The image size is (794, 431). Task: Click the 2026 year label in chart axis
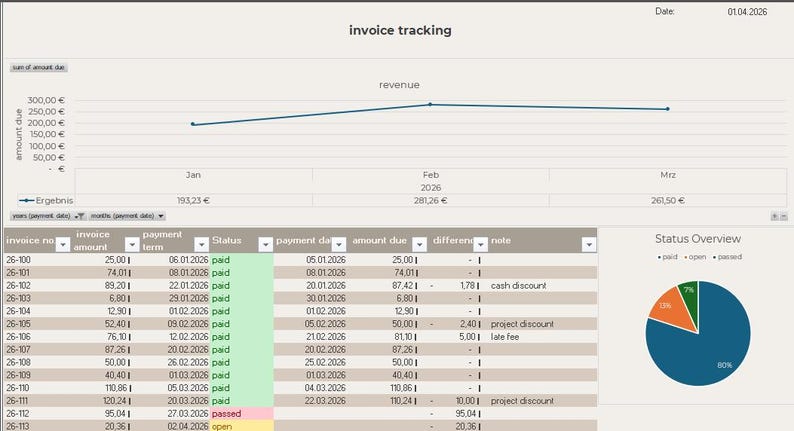pyautogui.click(x=430, y=188)
